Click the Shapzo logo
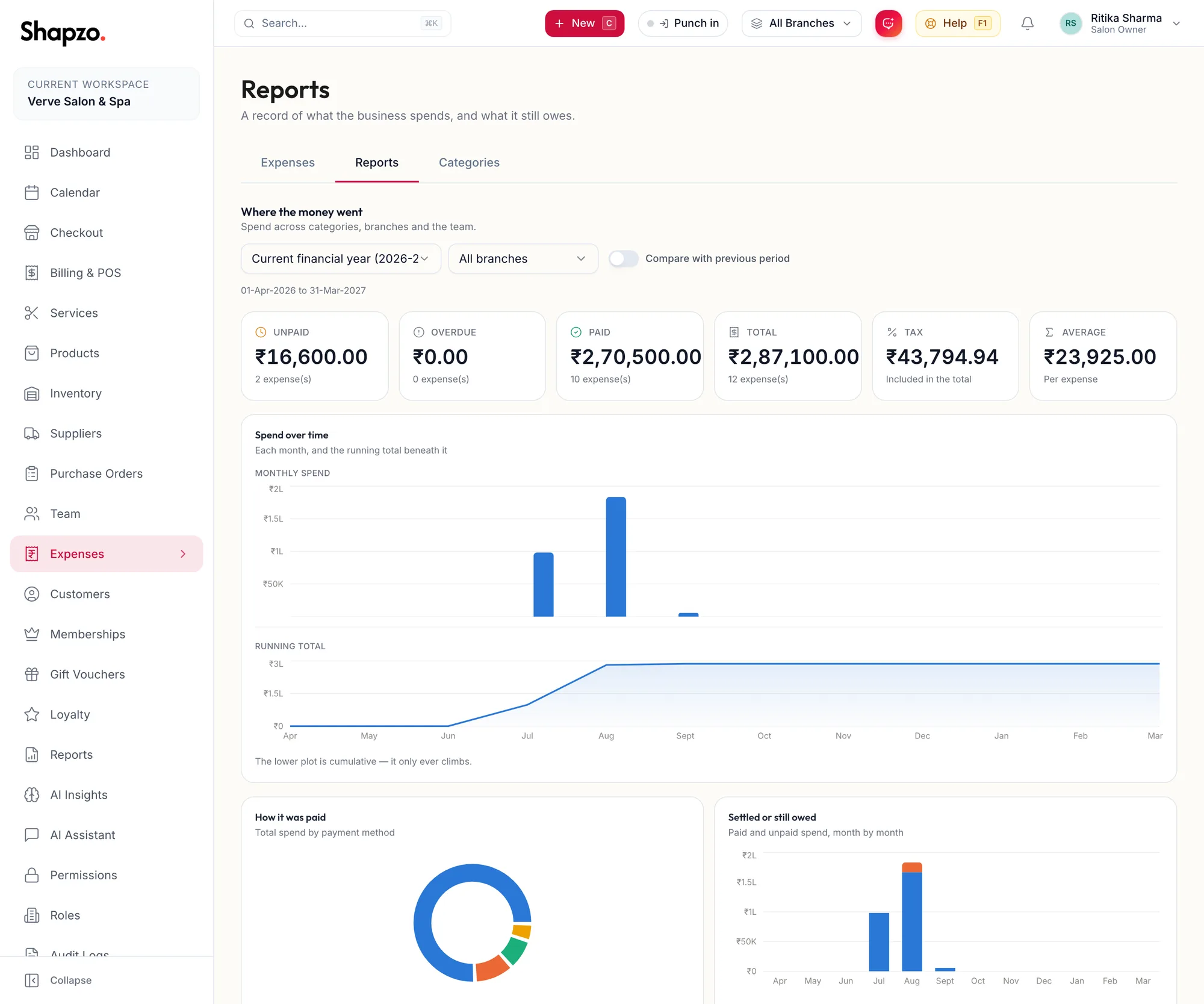The width and height of the screenshot is (1204, 1004). point(63,32)
